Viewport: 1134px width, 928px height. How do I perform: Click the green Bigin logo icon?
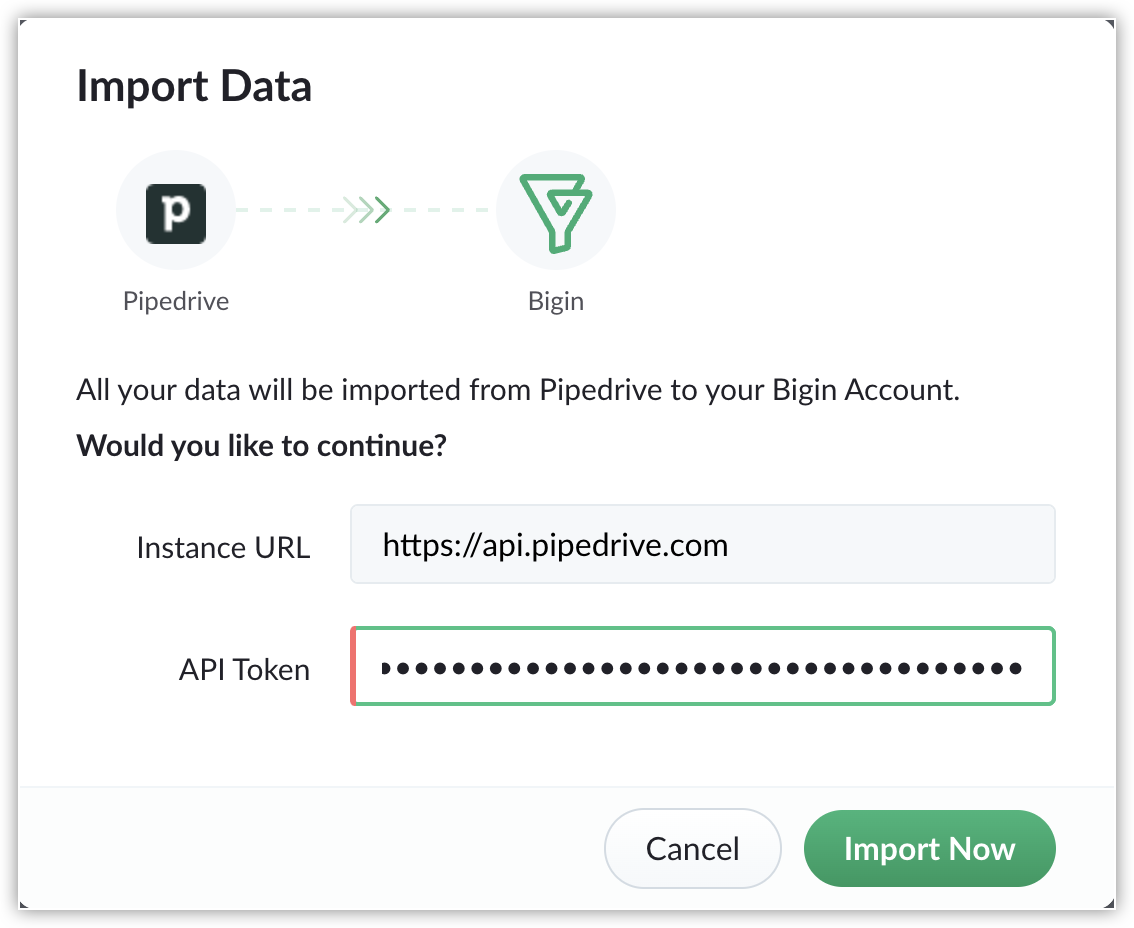555,212
